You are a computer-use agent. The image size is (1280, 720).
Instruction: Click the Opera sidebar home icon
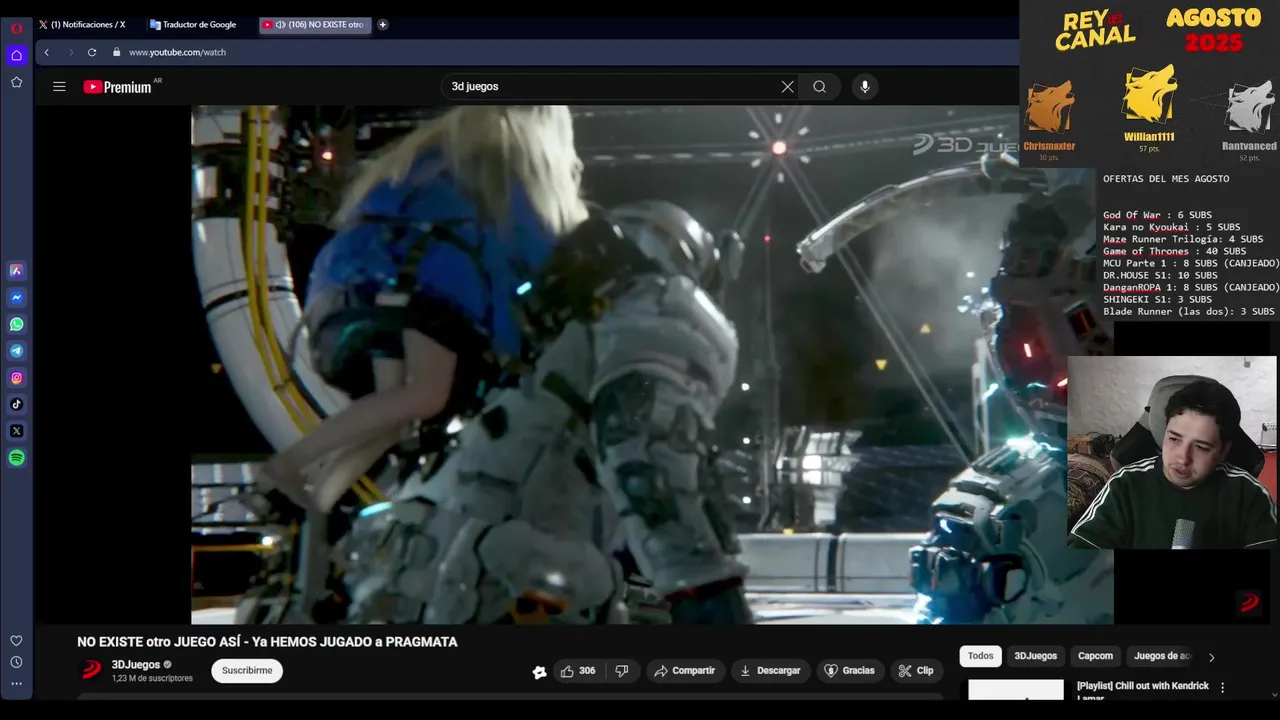[16, 55]
